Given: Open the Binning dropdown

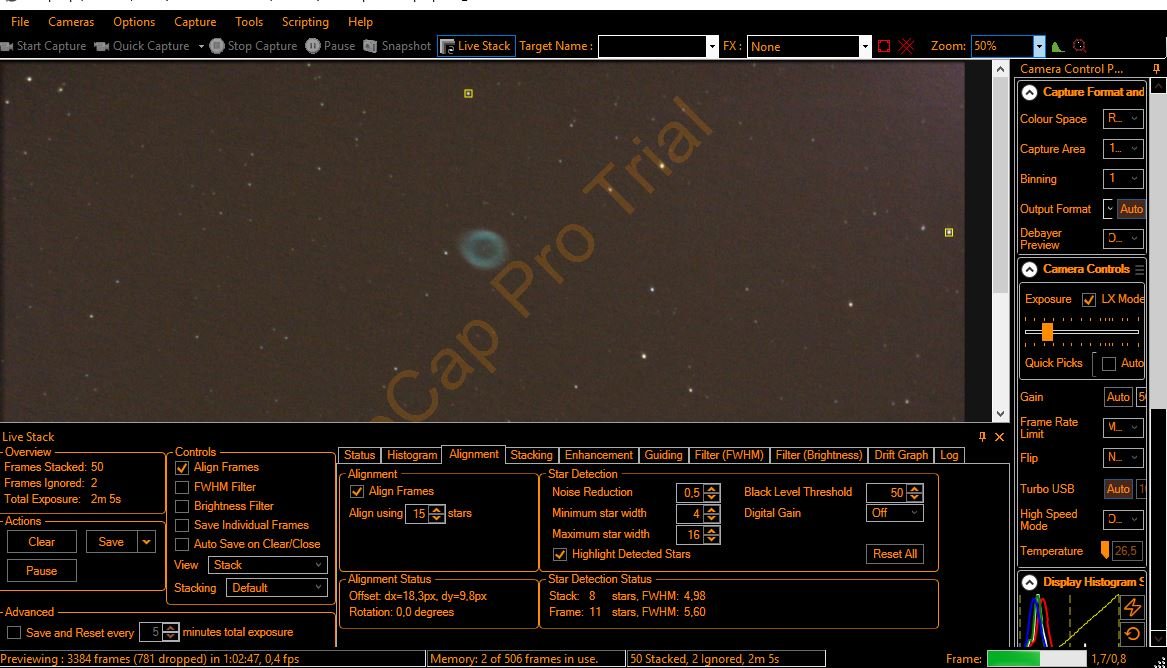Looking at the screenshot, I should 1122,179.
